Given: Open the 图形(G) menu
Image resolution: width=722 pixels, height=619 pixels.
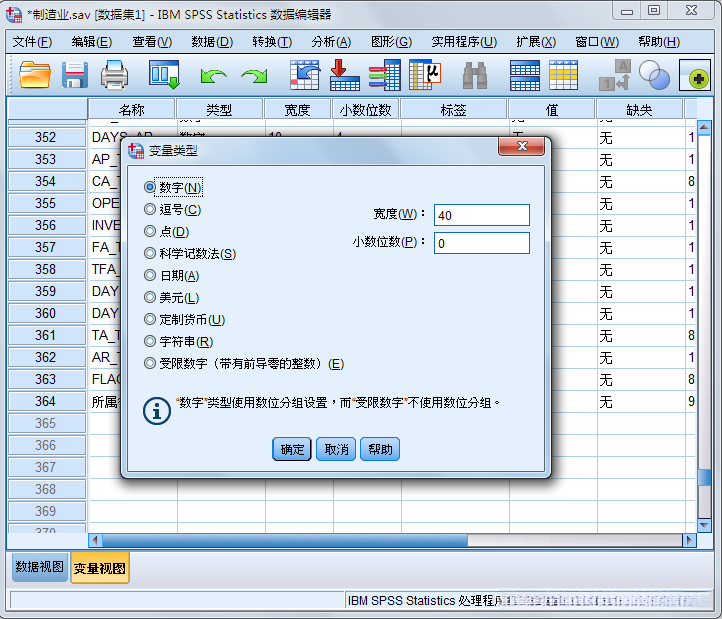Looking at the screenshot, I should (x=391, y=42).
